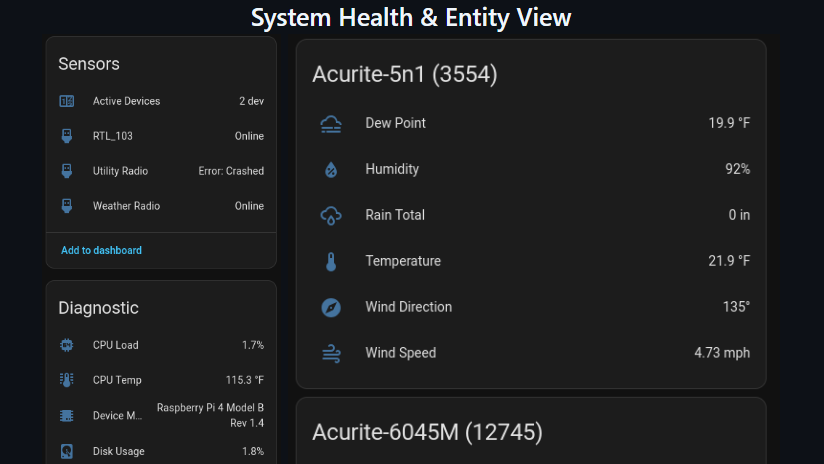
Task: Click the Dew Point weather icon
Action: (x=331, y=123)
